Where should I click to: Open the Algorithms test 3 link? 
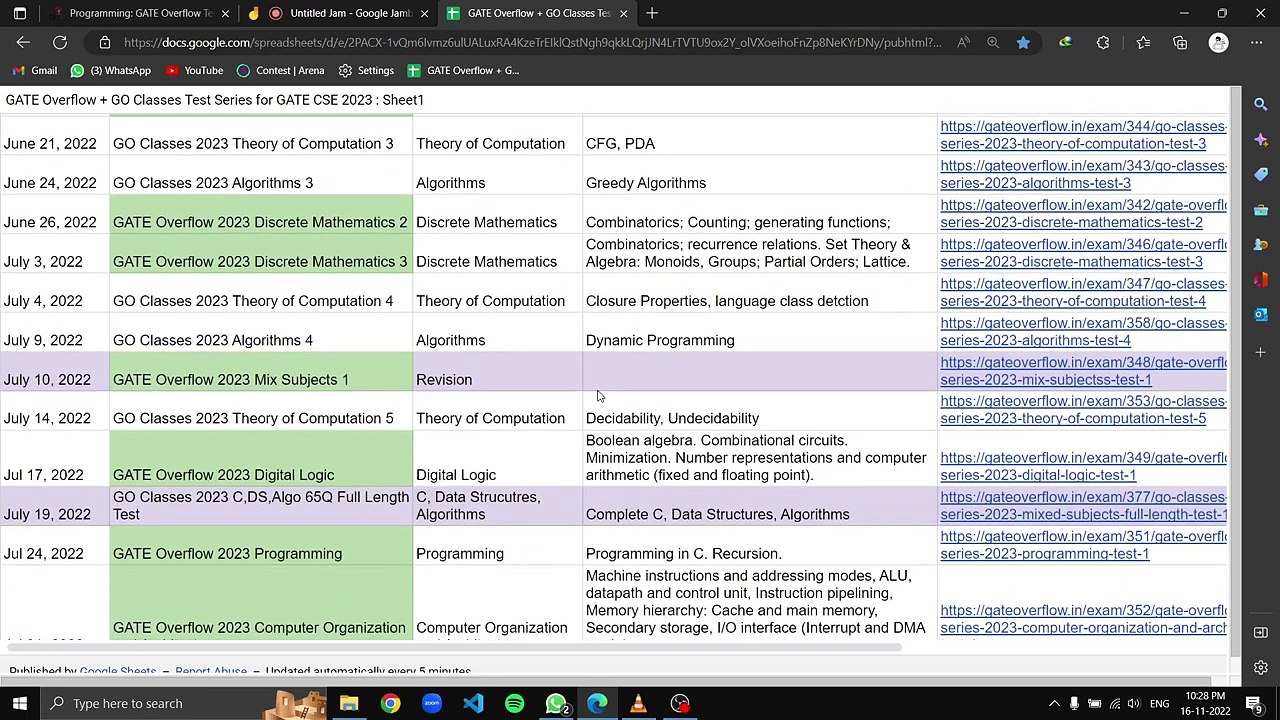click(1083, 174)
